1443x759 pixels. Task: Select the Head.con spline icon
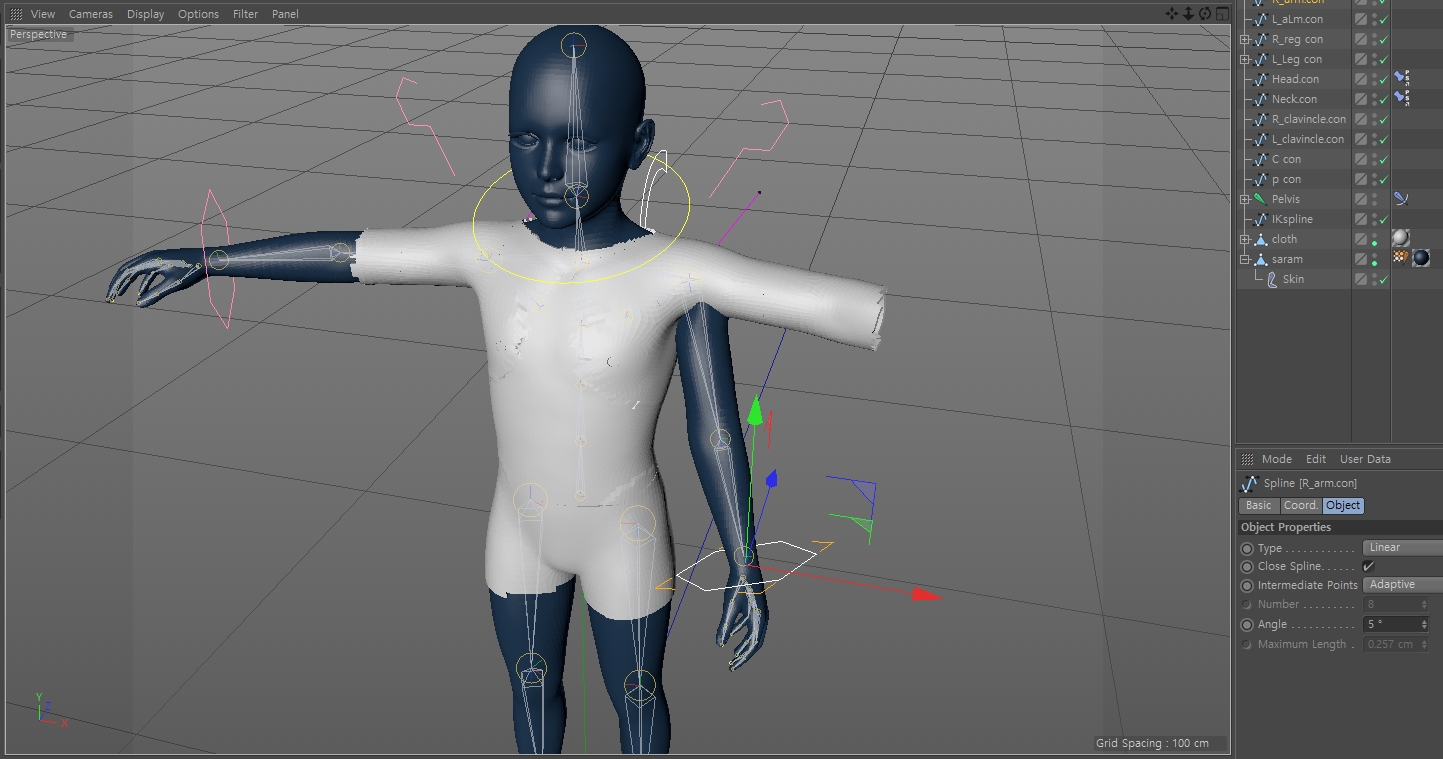[x=1261, y=79]
